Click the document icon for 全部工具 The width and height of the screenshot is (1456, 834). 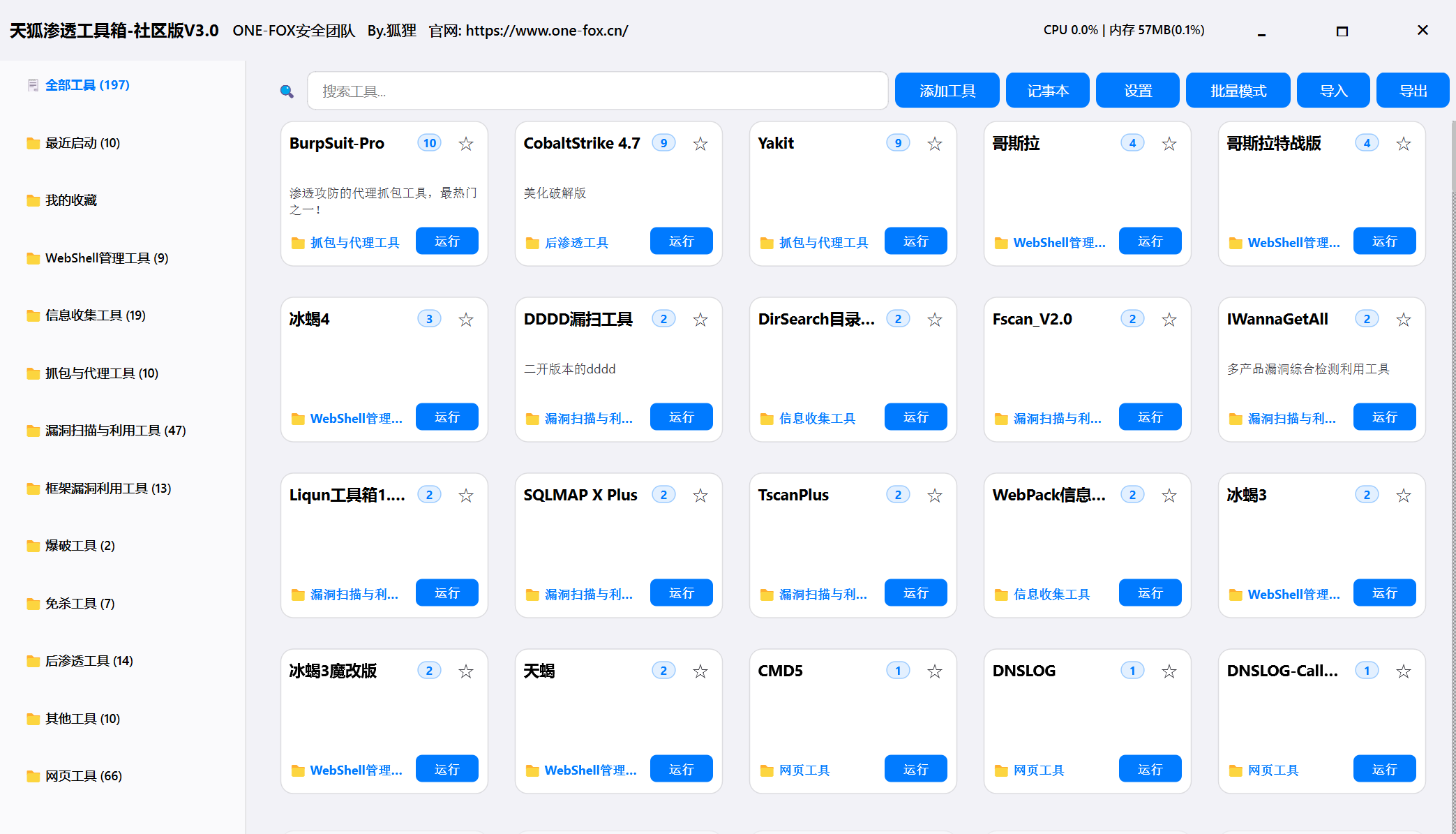(33, 85)
